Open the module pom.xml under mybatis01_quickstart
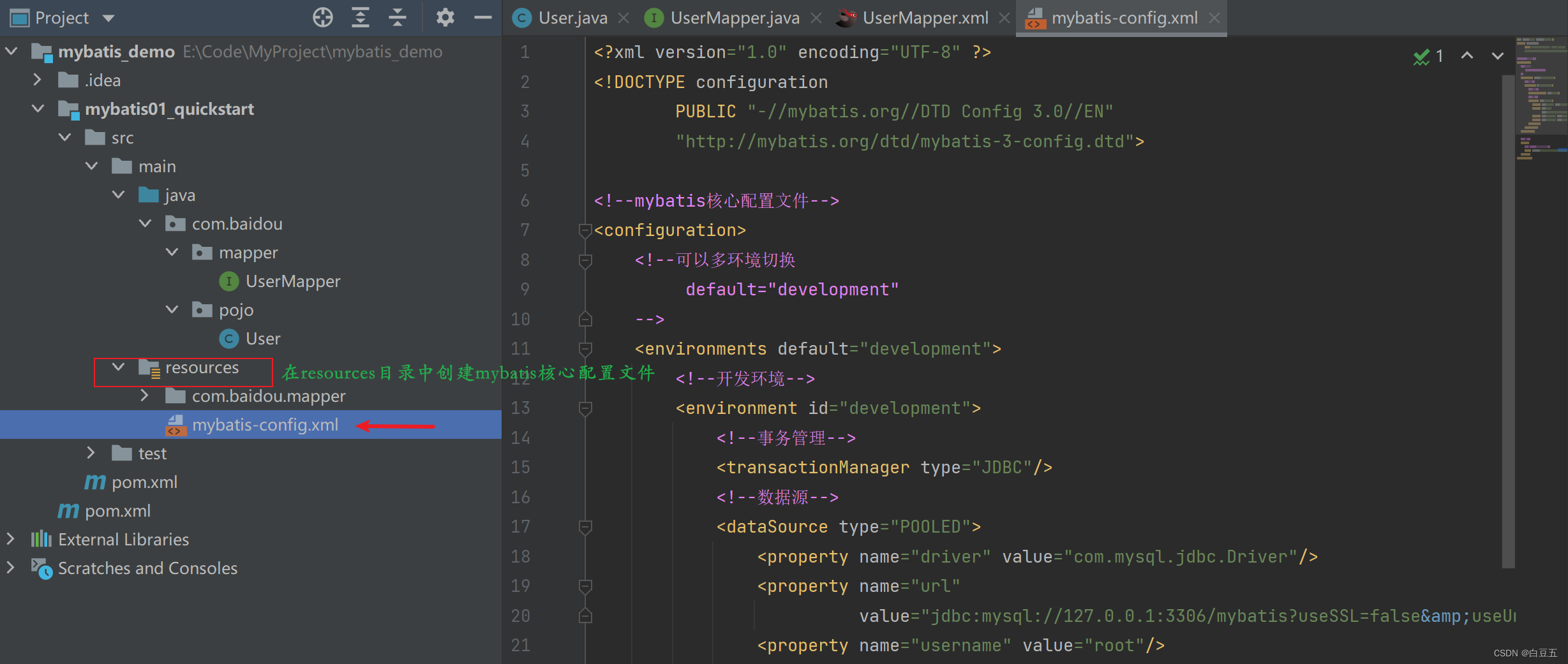This screenshot has height=664, width=1568. click(144, 482)
